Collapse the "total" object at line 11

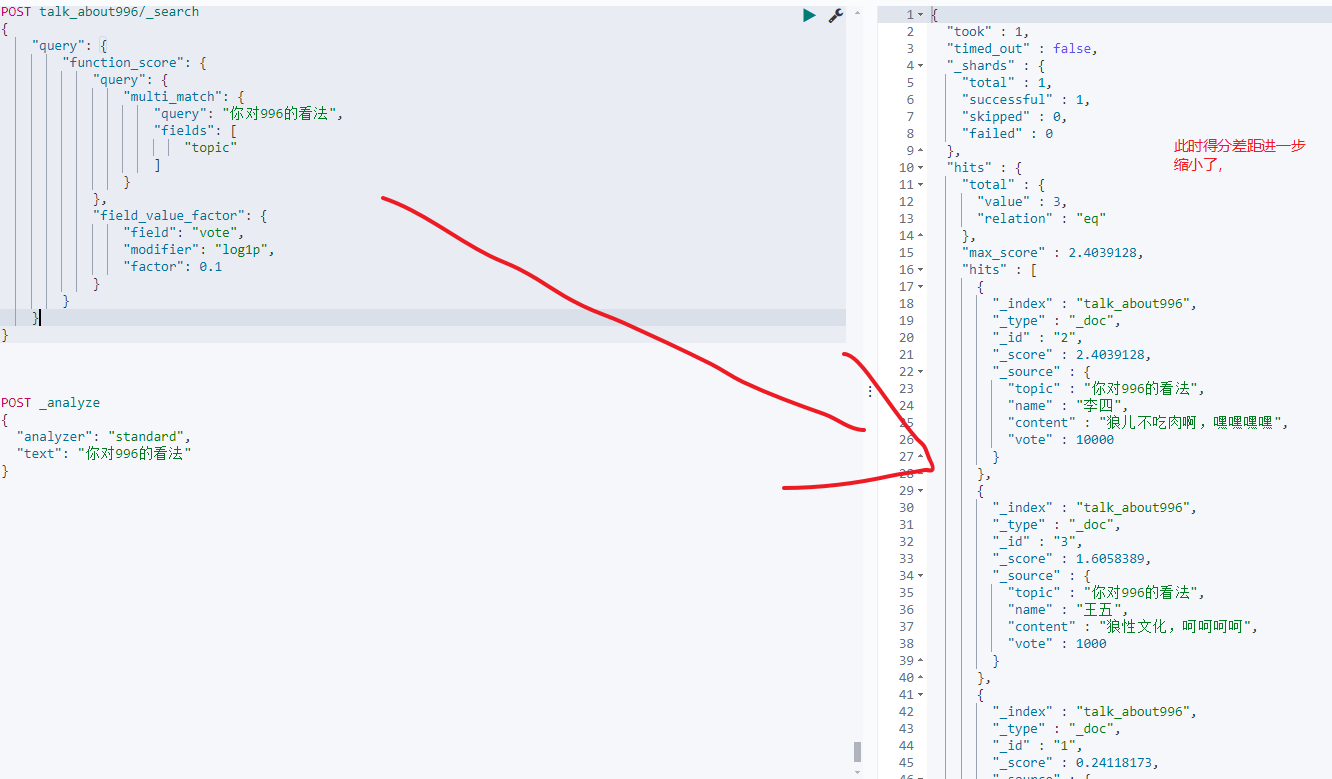coord(921,185)
